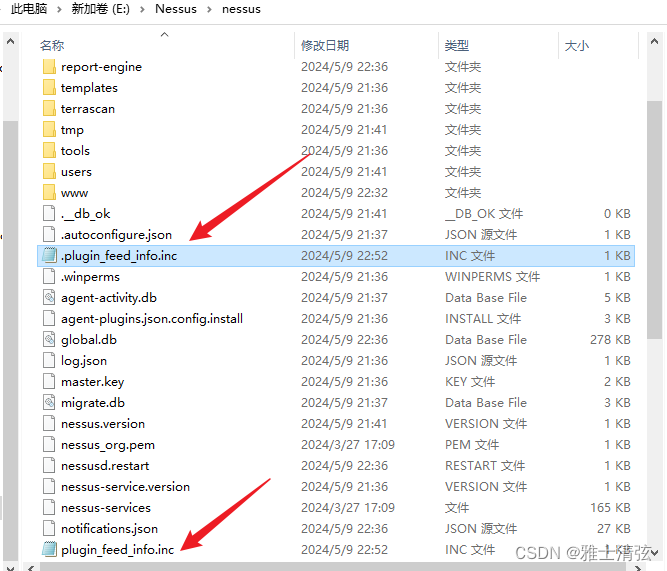Select the nessus-services file name

106,508
